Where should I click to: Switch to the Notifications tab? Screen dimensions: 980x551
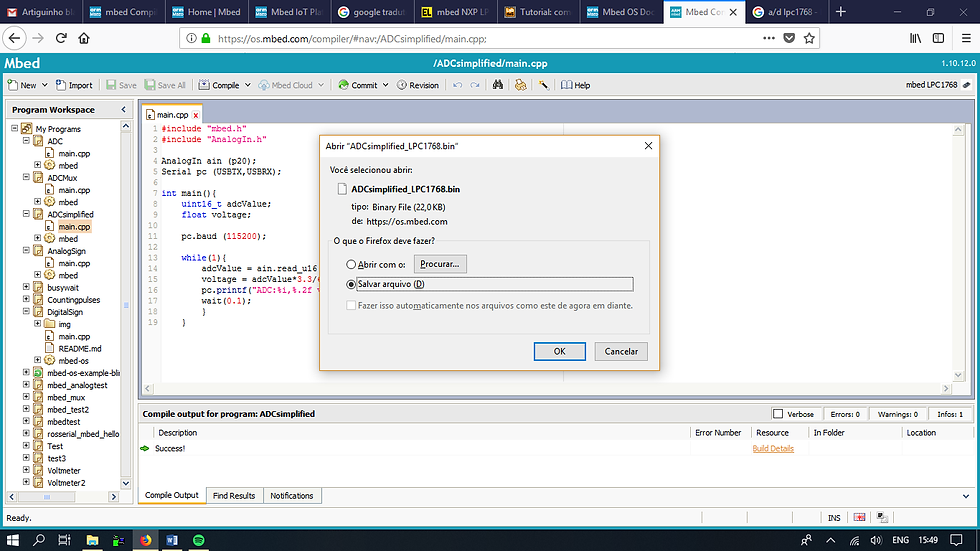click(x=291, y=495)
